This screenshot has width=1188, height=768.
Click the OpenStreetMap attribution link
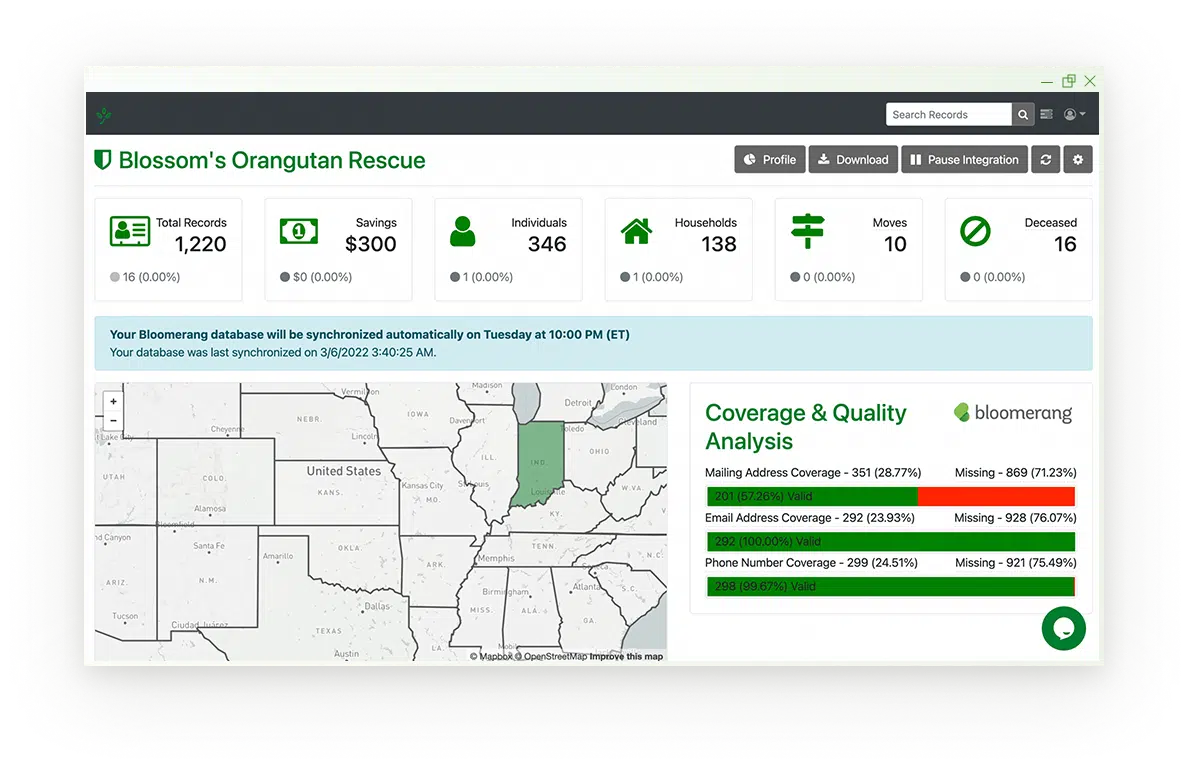click(x=550, y=657)
